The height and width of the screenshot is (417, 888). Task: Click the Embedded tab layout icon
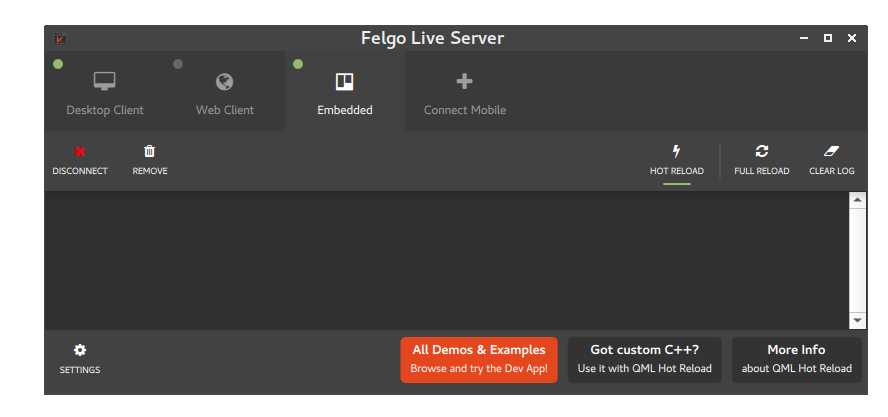(344, 82)
